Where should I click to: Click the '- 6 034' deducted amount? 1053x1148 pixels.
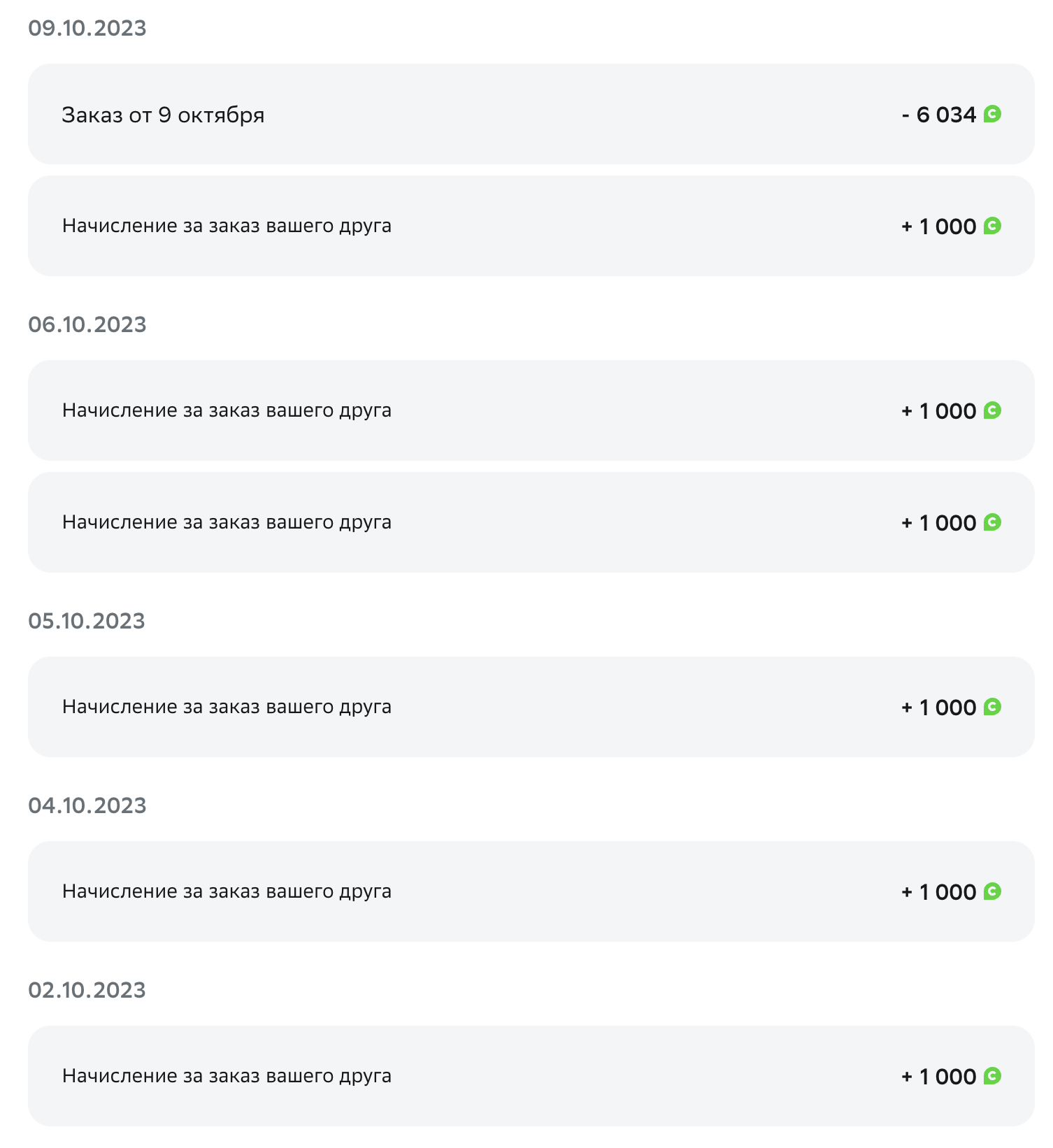pyautogui.click(x=938, y=115)
